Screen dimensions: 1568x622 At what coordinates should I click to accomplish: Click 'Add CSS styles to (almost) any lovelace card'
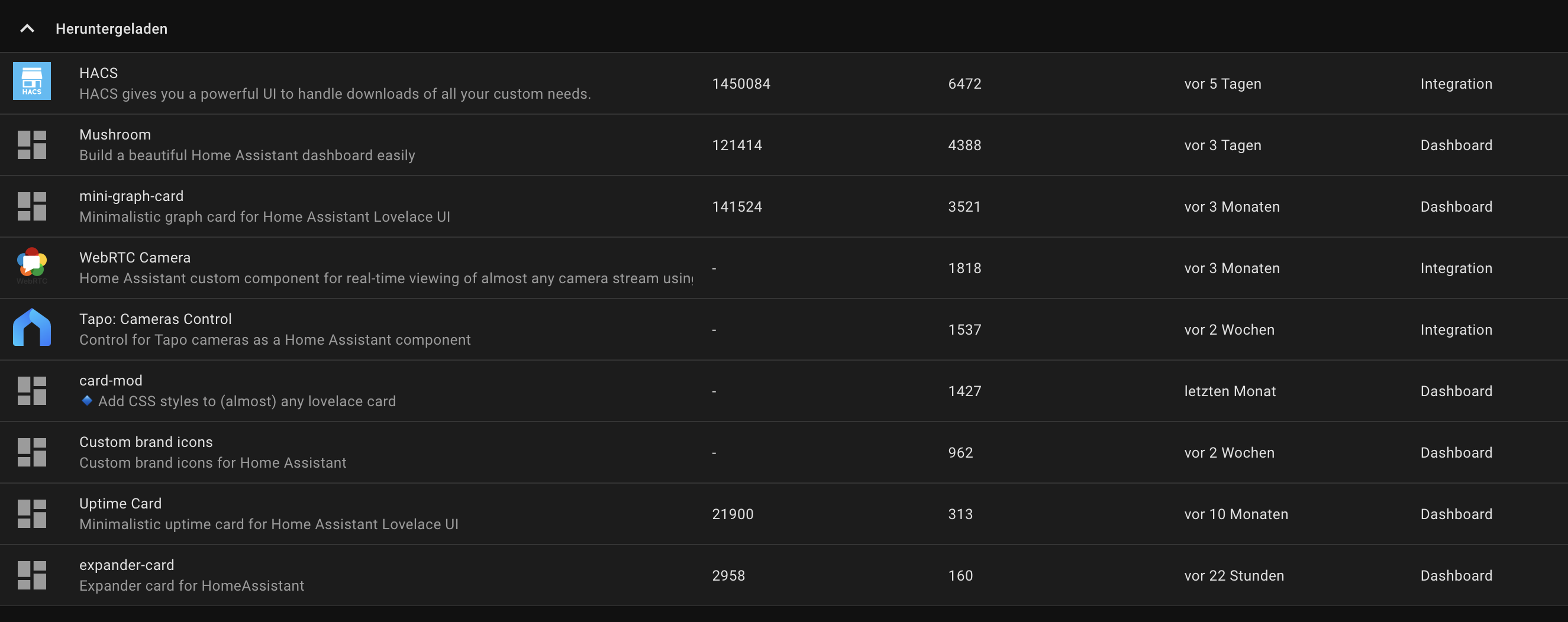(x=247, y=401)
